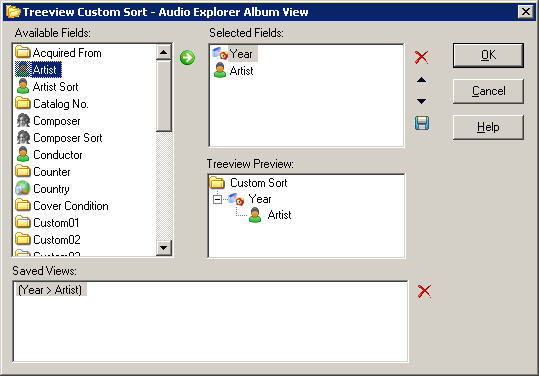
Task: Select Custom02 field
Action: (57, 240)
